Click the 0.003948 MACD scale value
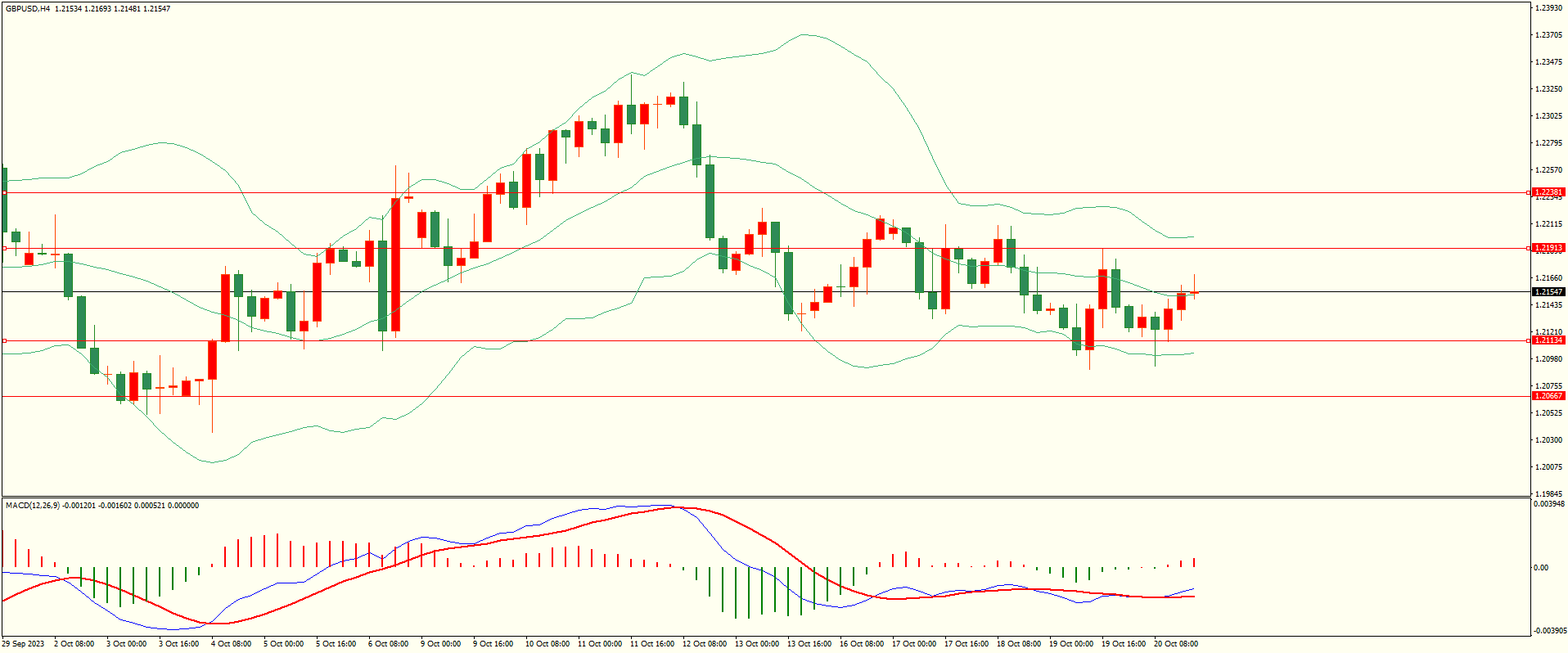The height and width of the screenshot is (653, 1568). pos(1549,504)
